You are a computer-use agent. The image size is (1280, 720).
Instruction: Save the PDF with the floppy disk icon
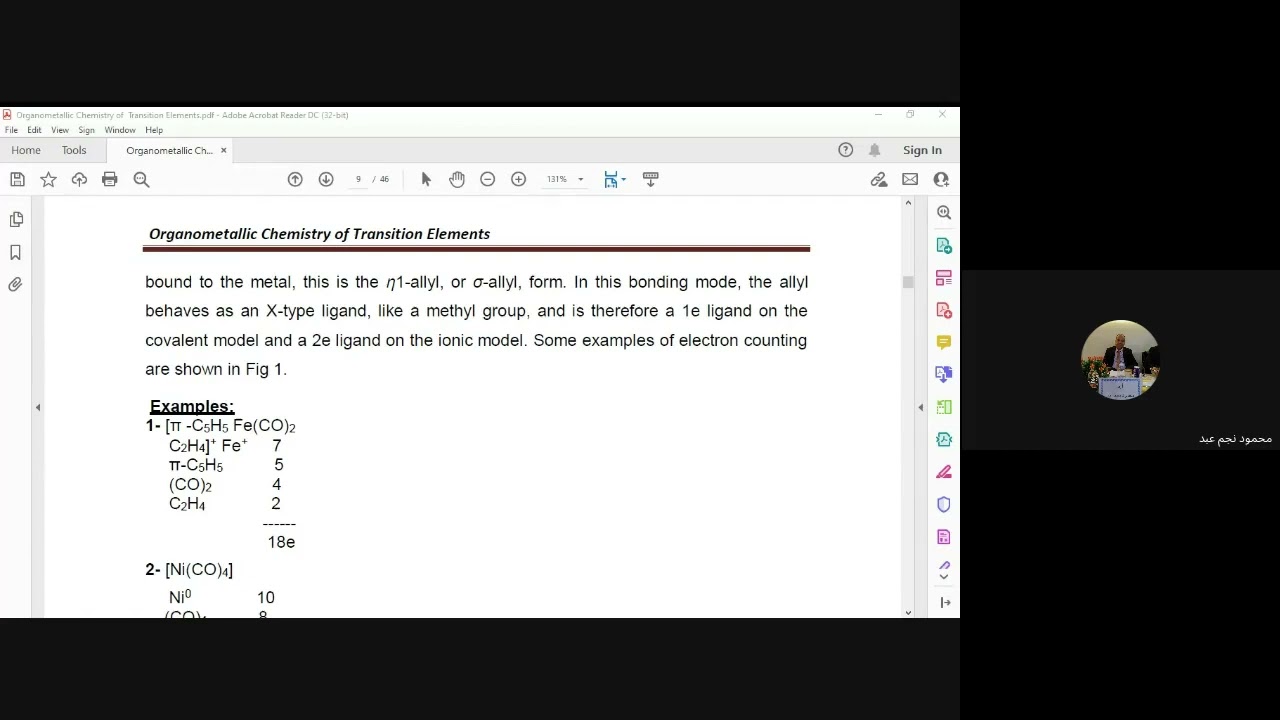[17, 179]
